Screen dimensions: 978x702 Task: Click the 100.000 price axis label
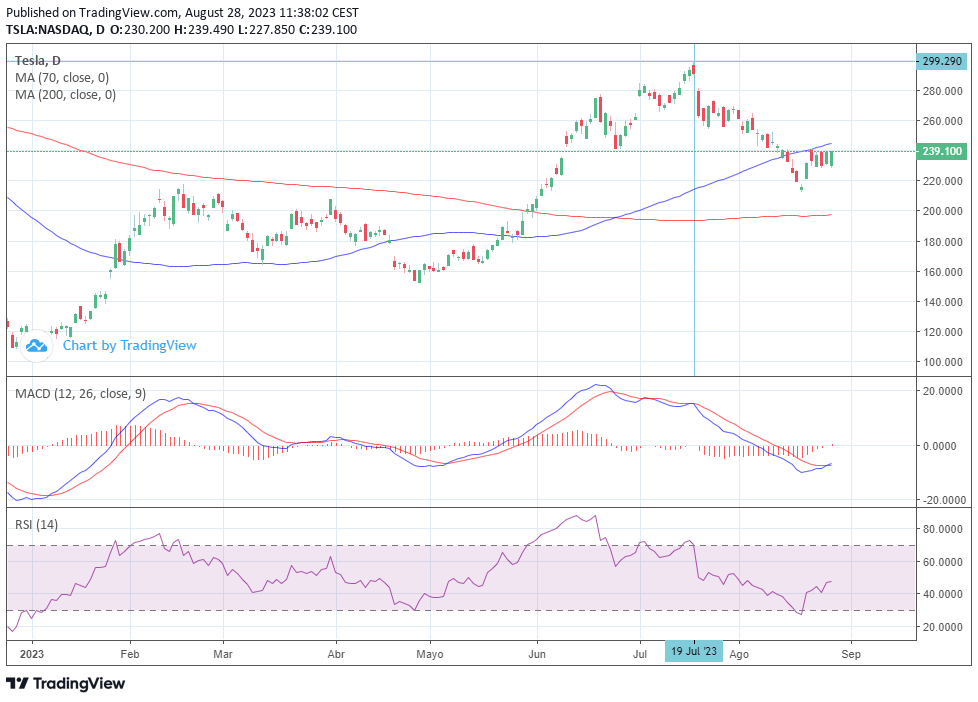point(942,362)
